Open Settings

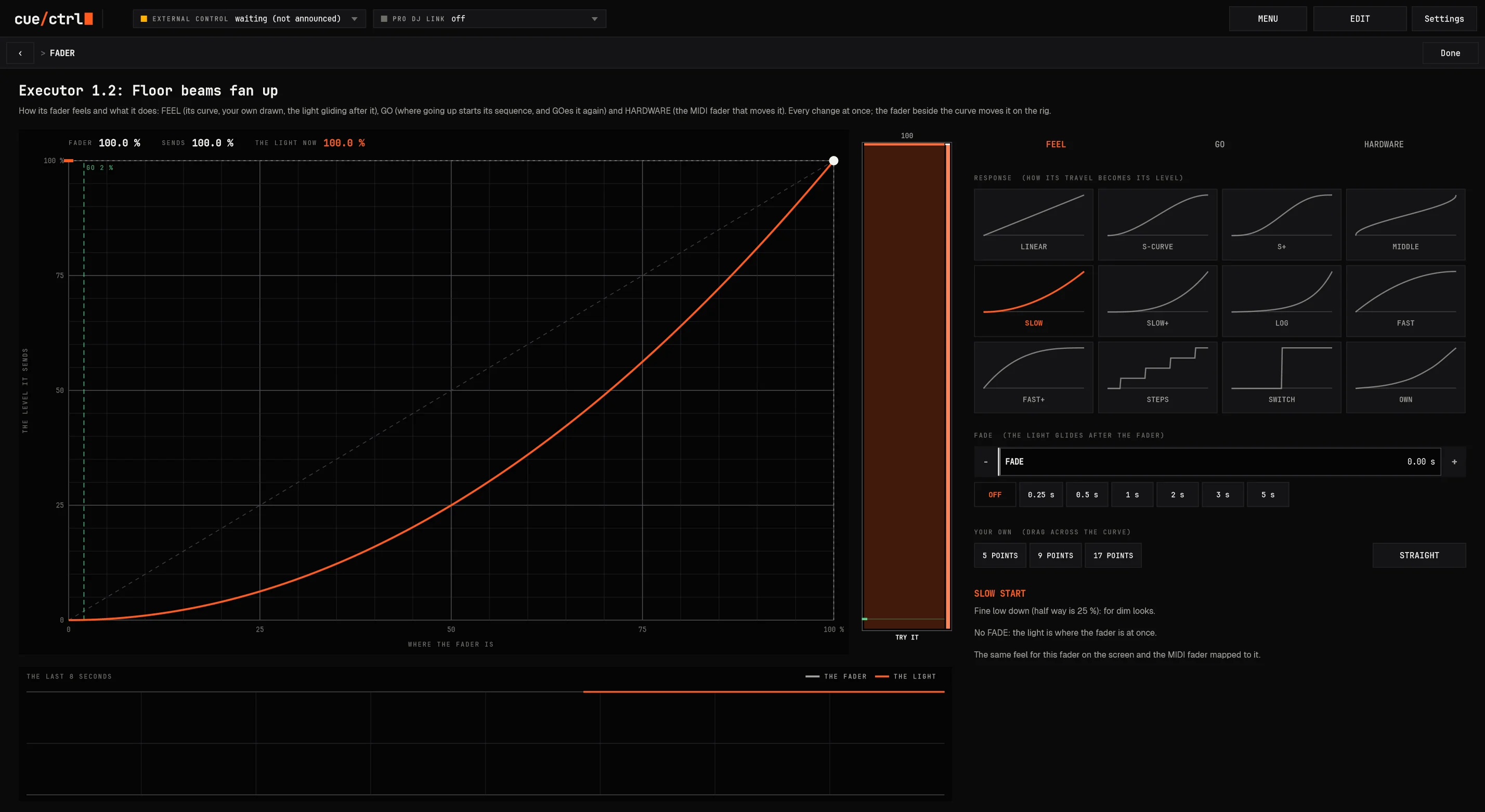click(x=1443, y=18)
